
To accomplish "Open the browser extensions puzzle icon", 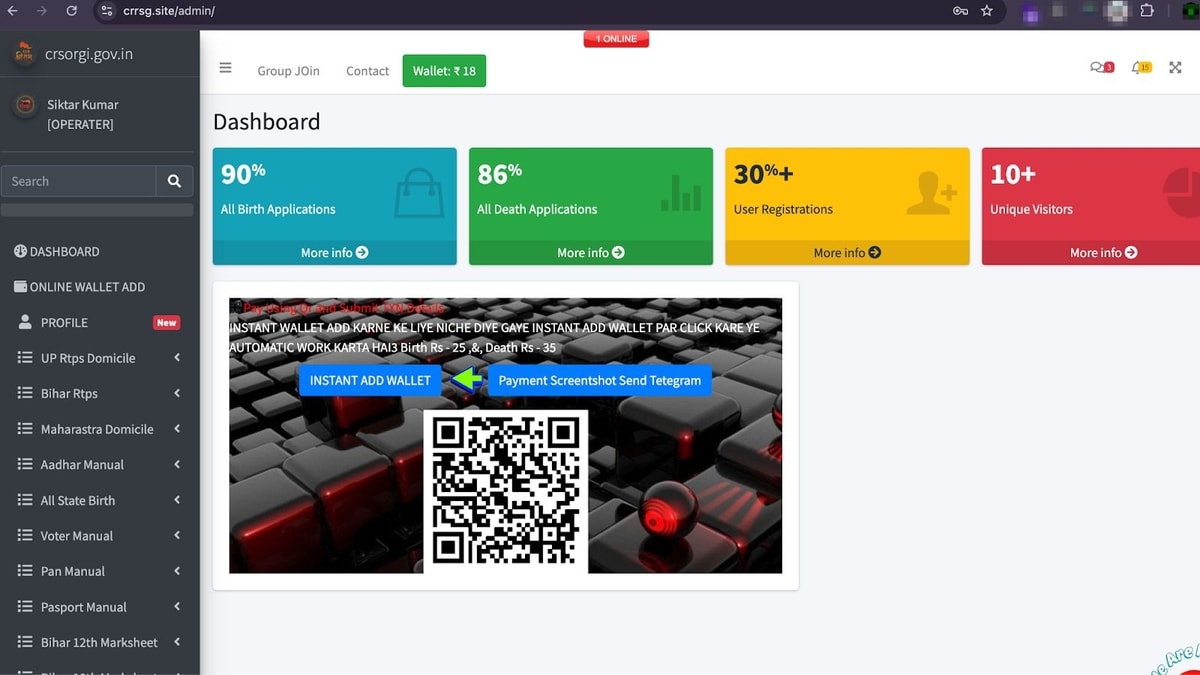I will point(1147,11).
